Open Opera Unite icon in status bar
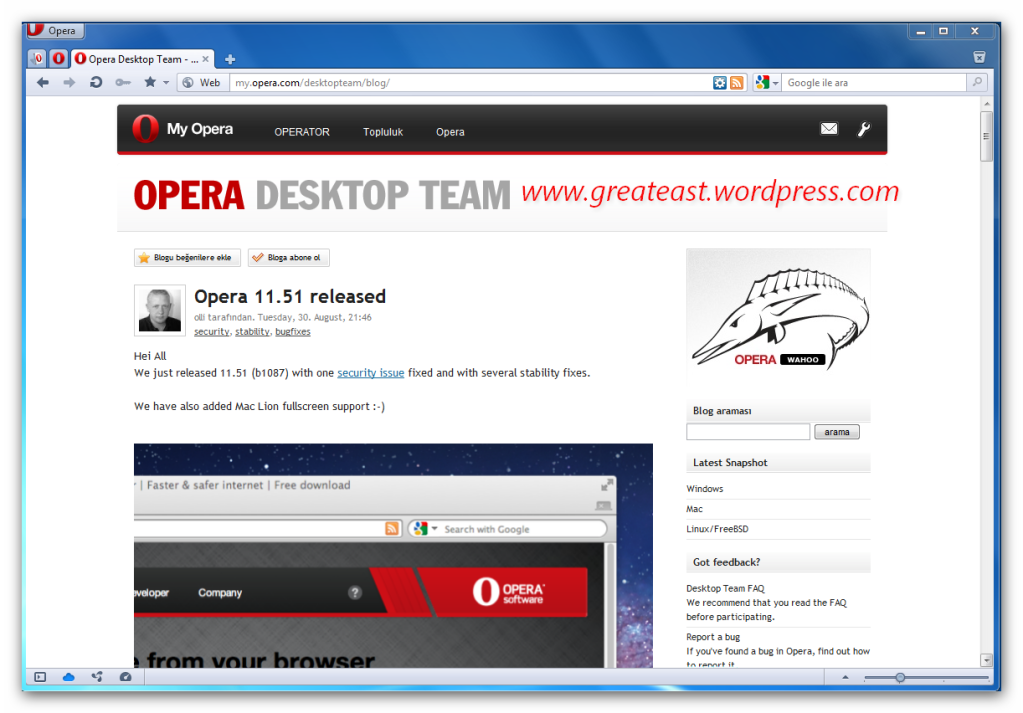The height and width of the screenshot is (713, 1023). tap(97, 677)
